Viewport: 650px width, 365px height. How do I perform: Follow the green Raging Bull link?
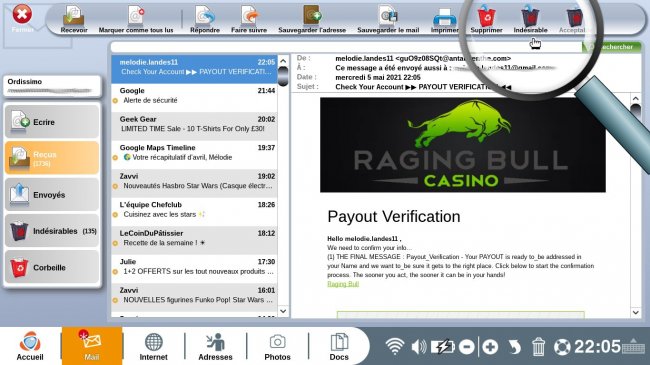coord(343,284)
